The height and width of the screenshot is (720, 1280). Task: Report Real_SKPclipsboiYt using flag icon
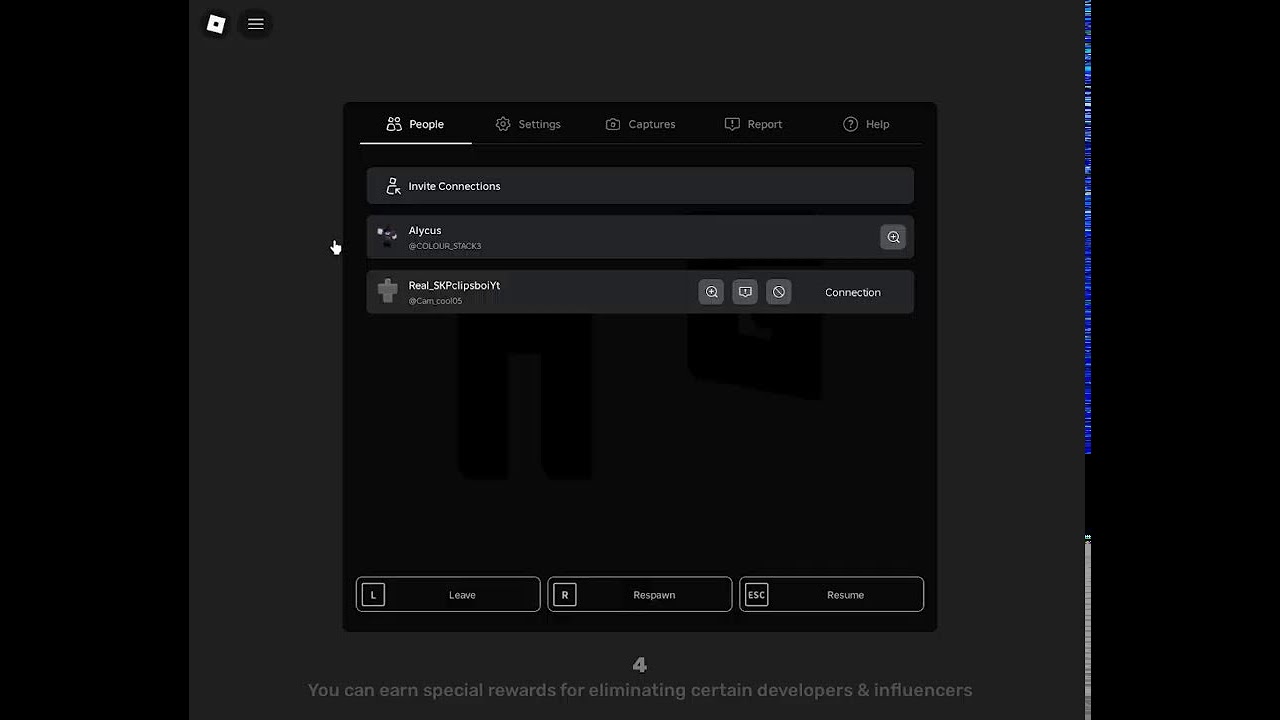745,292
